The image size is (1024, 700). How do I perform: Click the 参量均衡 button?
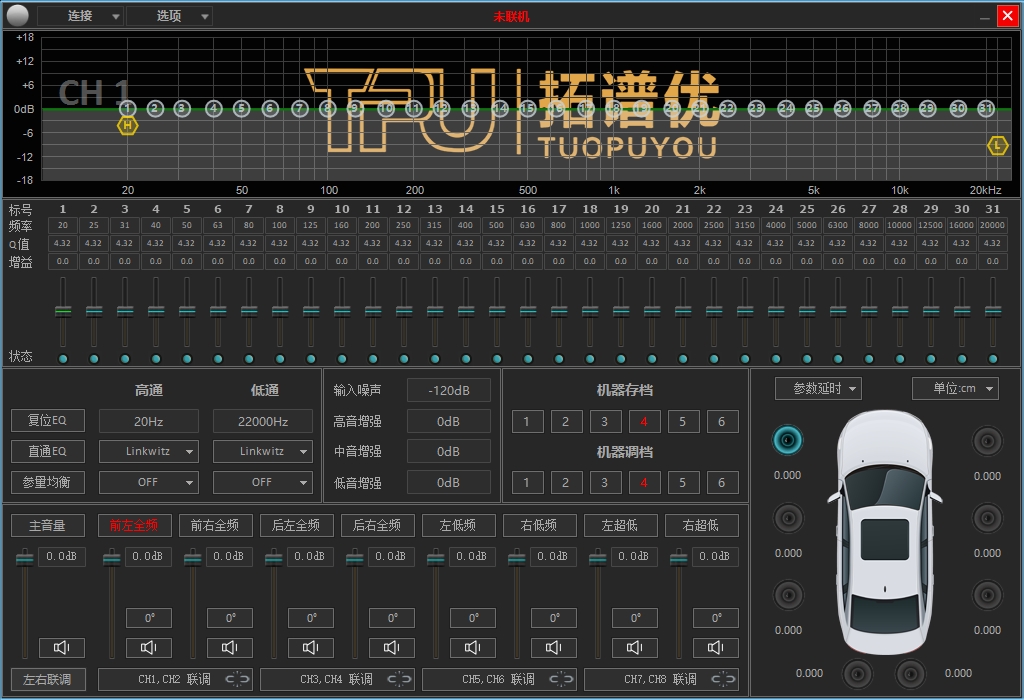[x=48, y=482]
